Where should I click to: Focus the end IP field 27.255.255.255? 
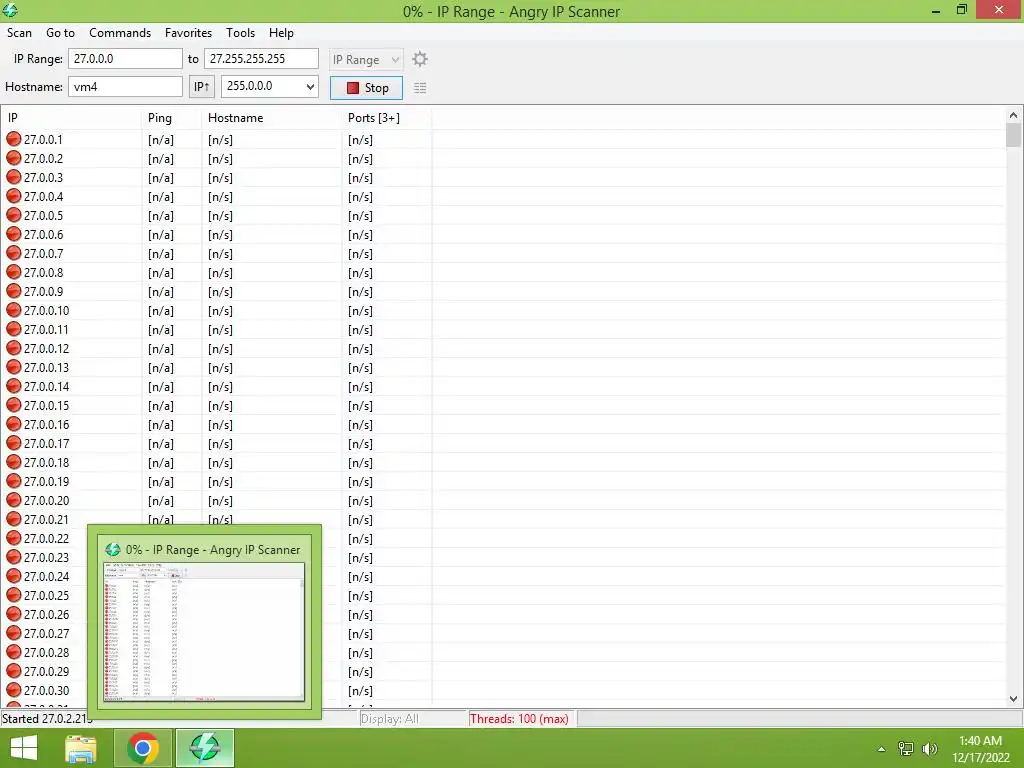[261, 59]
